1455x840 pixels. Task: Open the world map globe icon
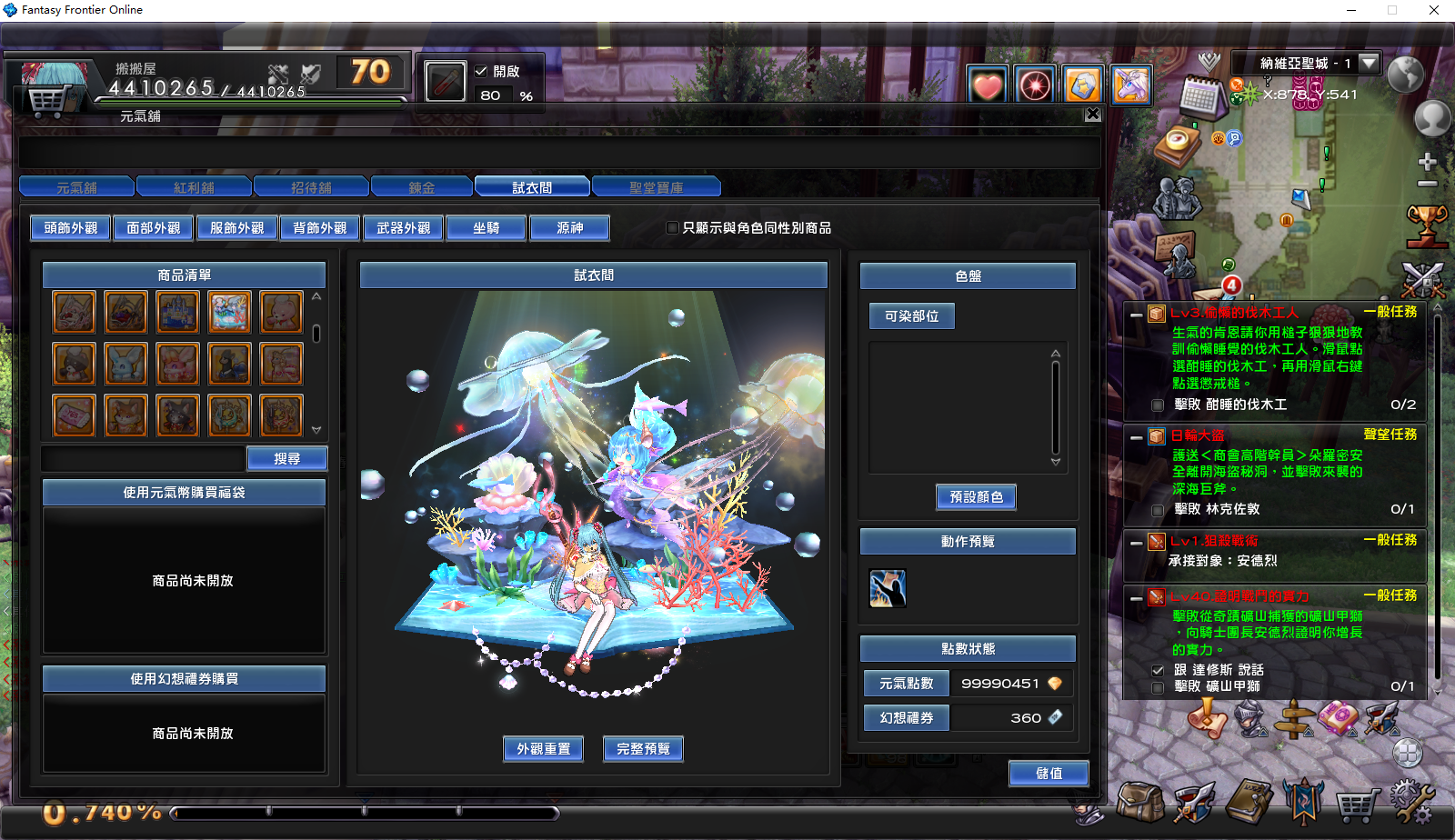tap(1405, 74)
